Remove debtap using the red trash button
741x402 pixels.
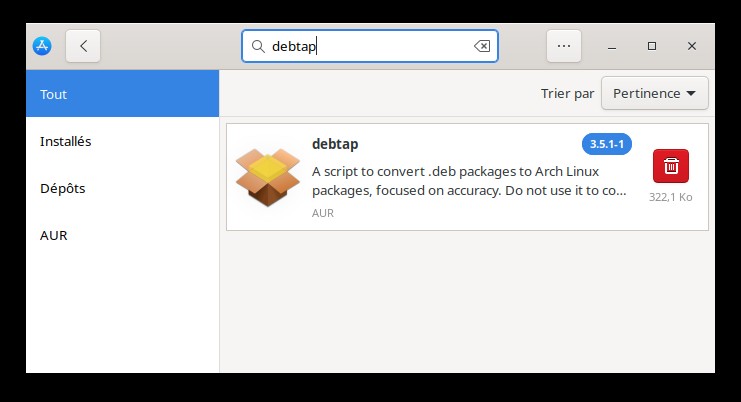pyautogui.click(x=671, y=166)
